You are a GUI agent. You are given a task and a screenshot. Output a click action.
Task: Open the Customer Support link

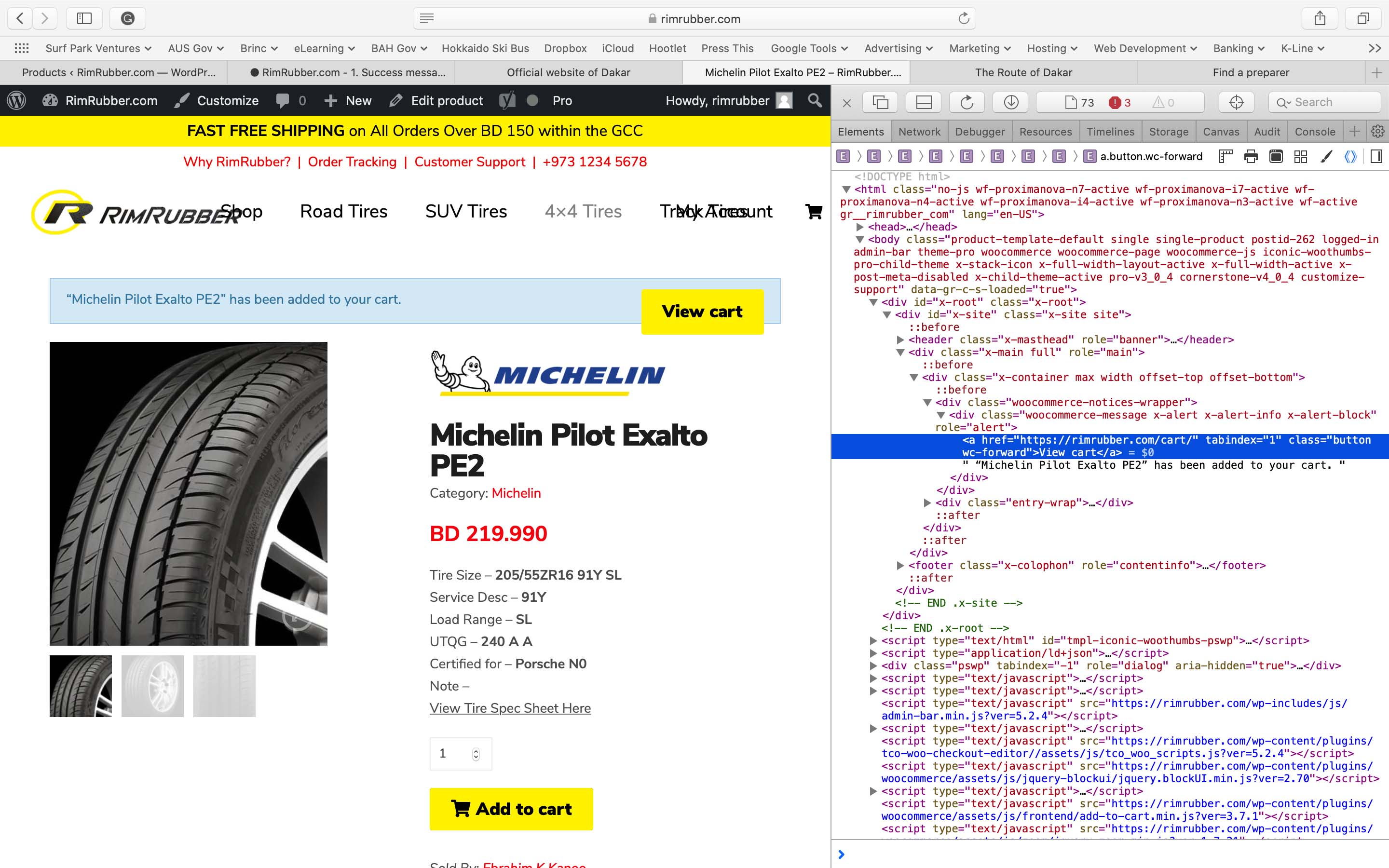point(469,162)
